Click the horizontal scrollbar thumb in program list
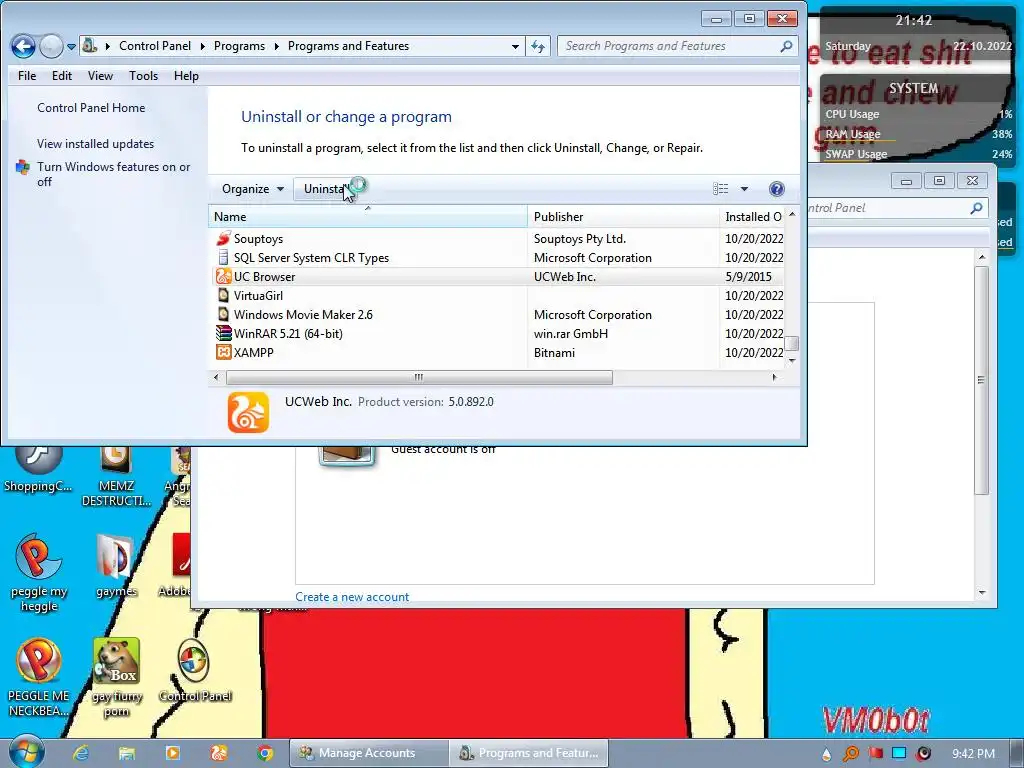1024x768 pixels. pyautogui.click(x=419, y=377)
